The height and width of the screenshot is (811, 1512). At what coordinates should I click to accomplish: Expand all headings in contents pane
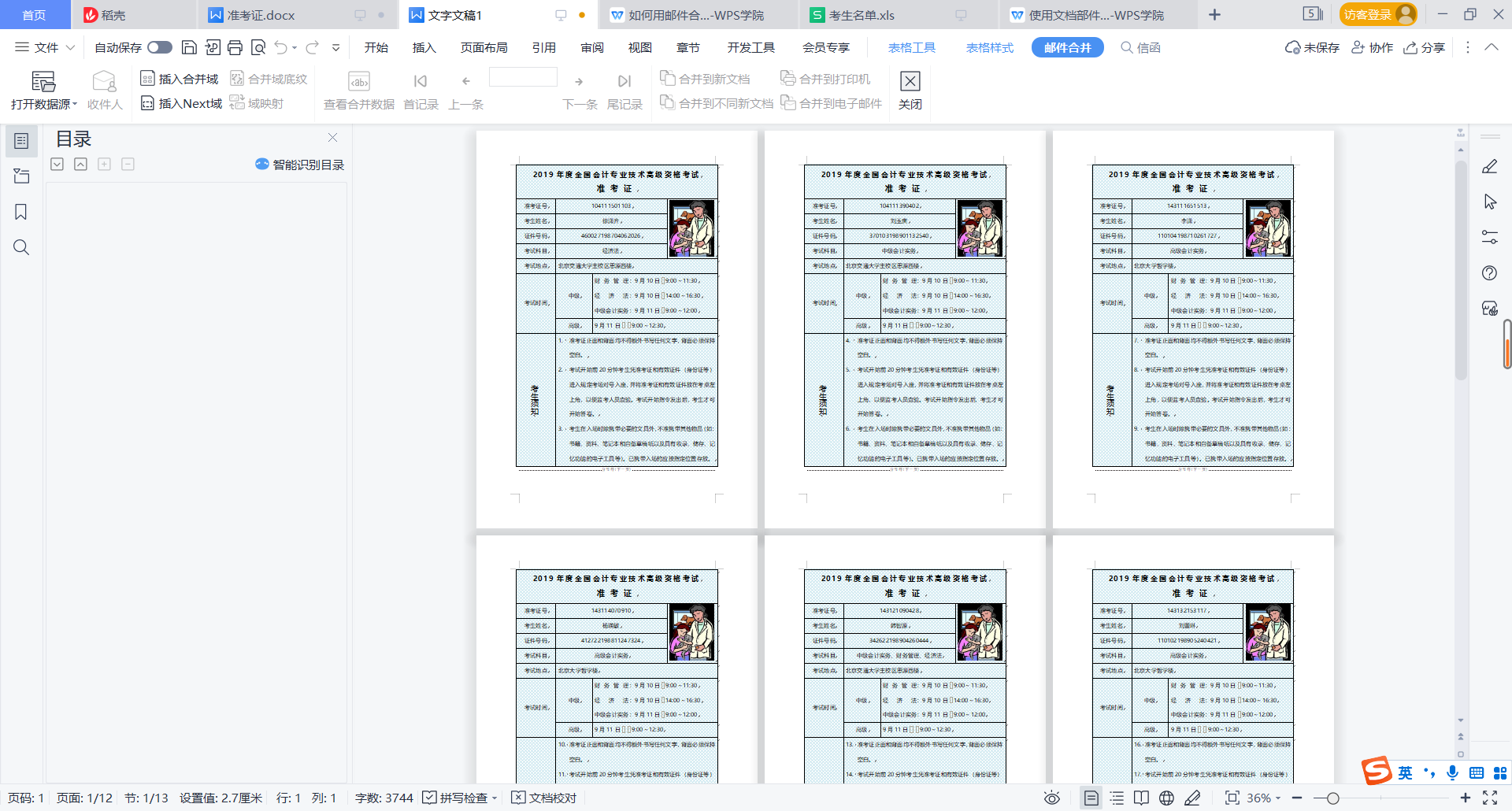57,164
